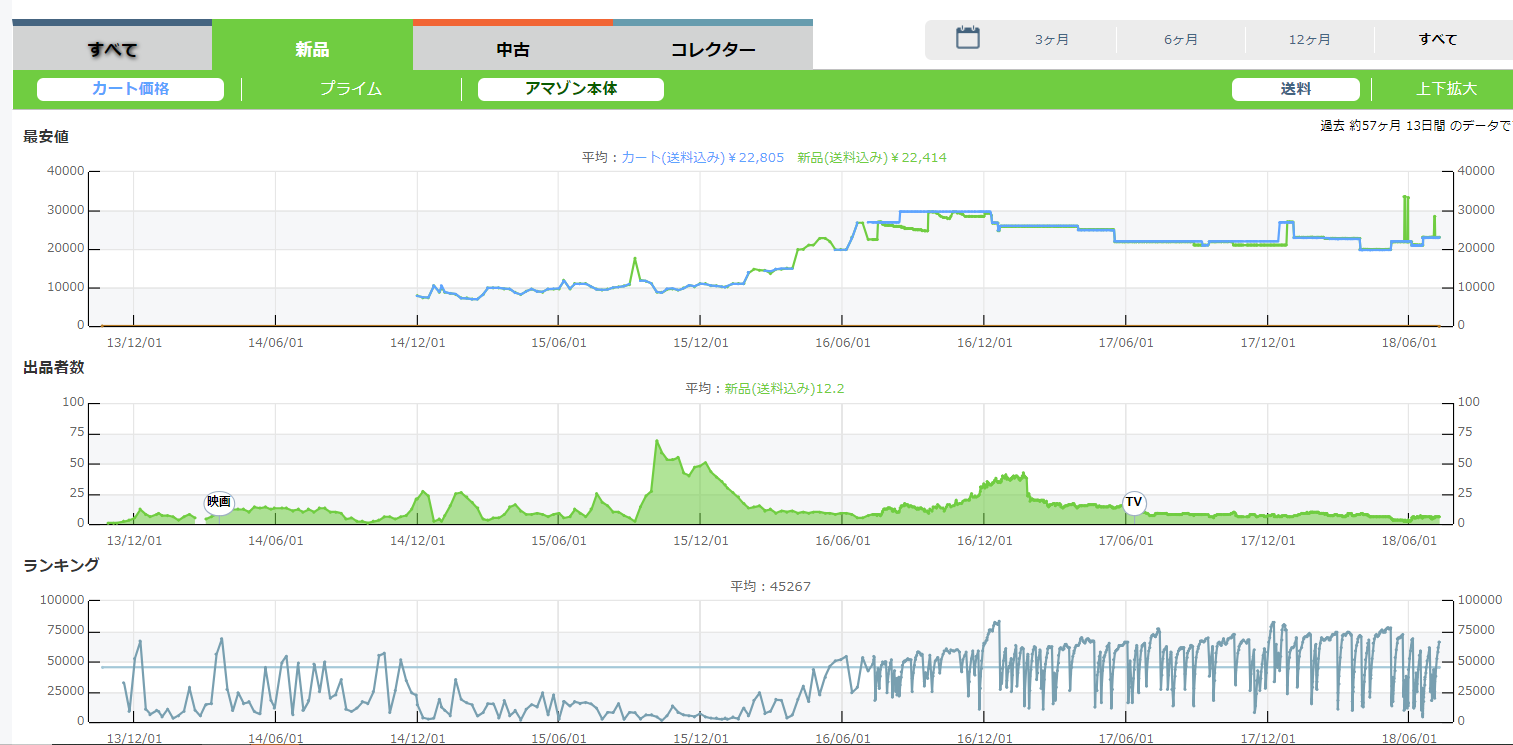Viewport: 1513px width, 745px height.
Task: Select the 新品 tab
Action: [x=312, y=49]
